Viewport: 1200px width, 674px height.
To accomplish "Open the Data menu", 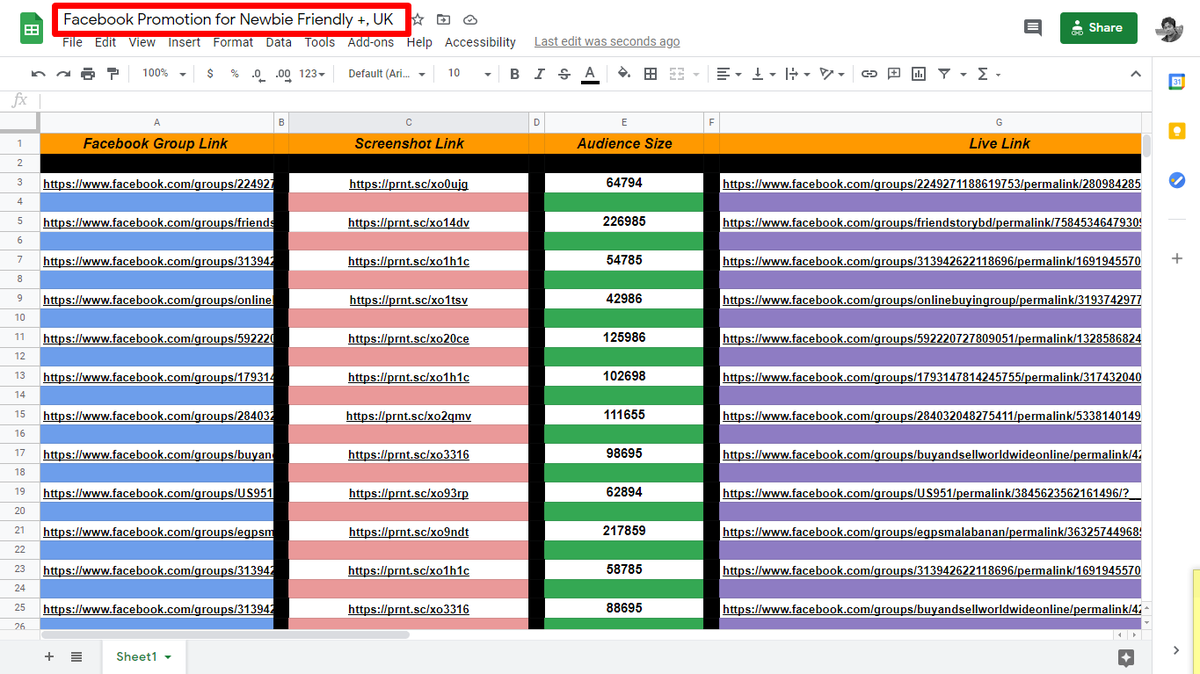I will [279, 42].
